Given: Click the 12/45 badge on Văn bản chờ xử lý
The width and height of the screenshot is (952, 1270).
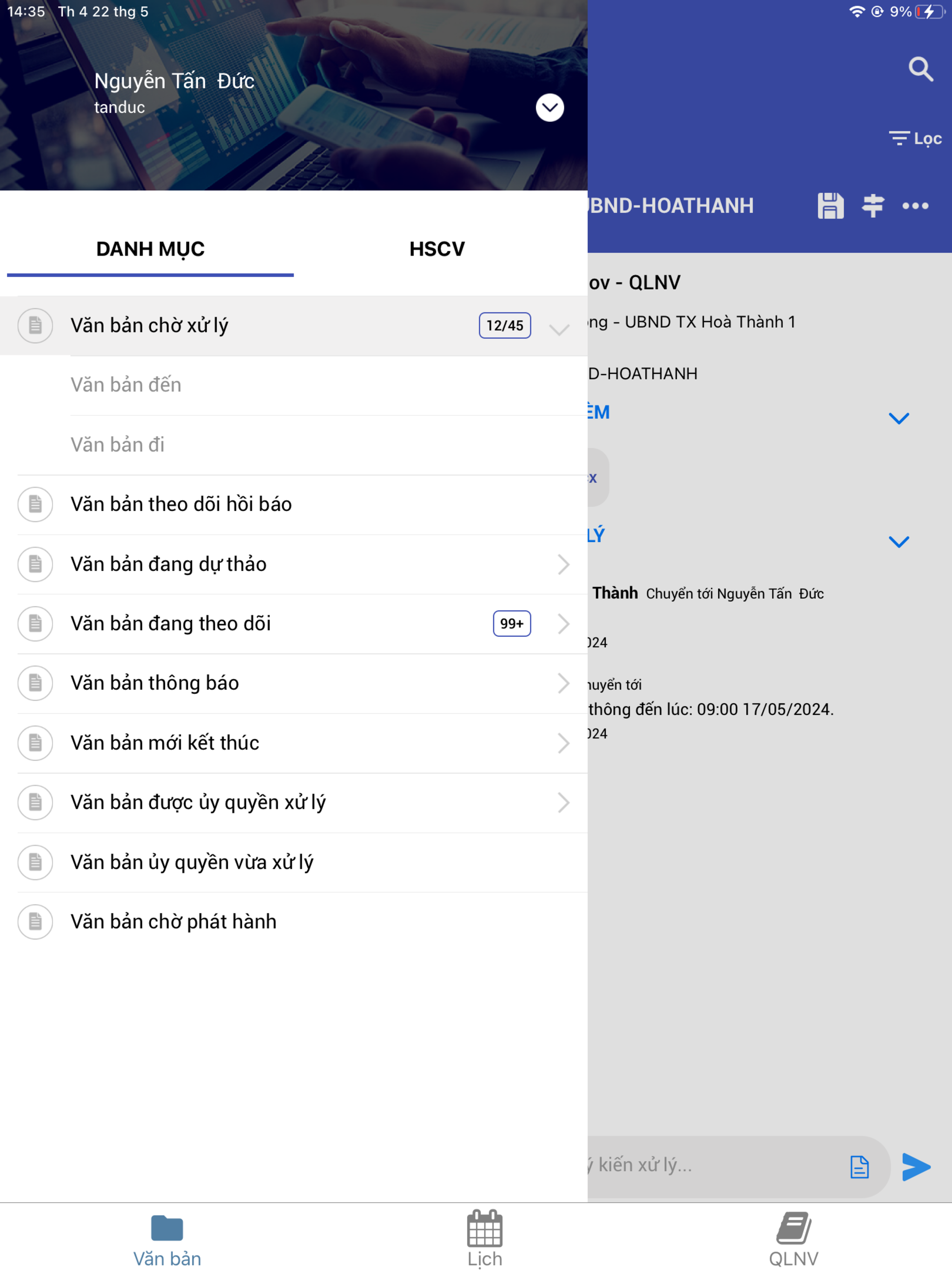Looking at the screenshot, I should click(505, 325).
